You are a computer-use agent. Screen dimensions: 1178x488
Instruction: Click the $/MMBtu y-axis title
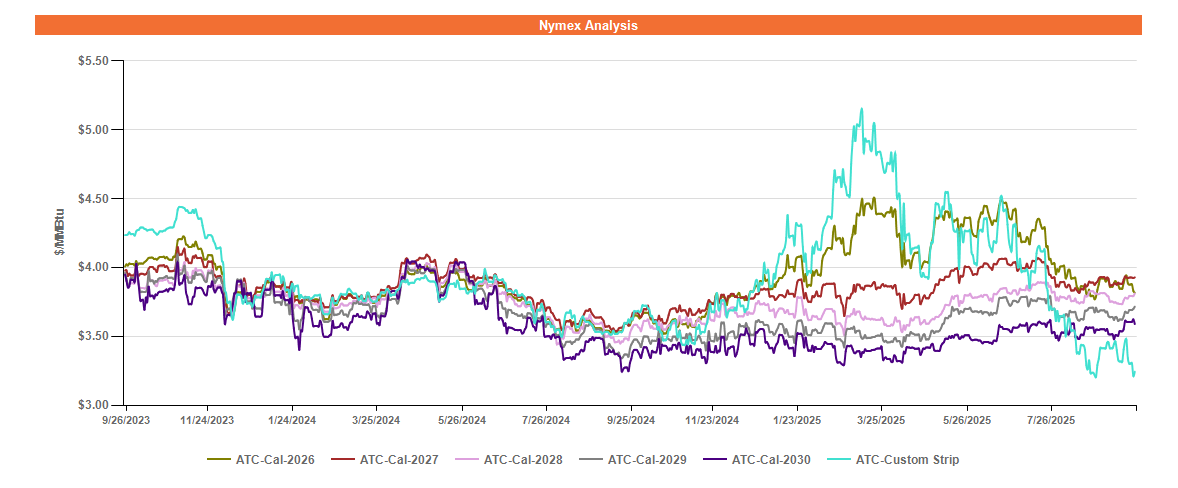(62, 232)
